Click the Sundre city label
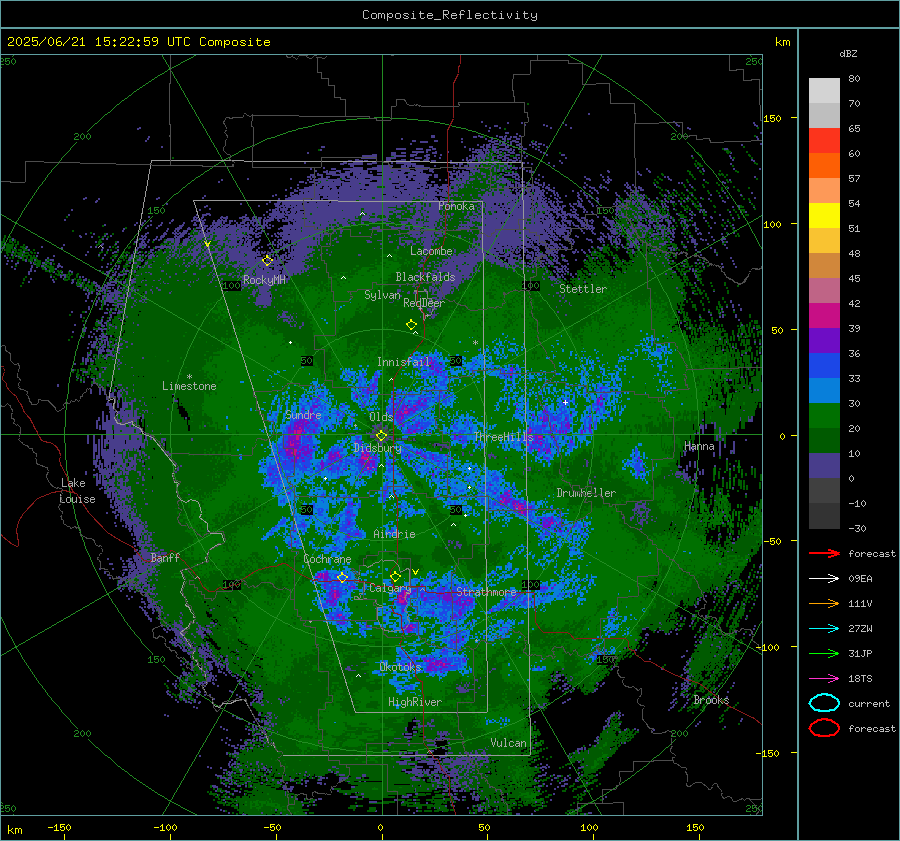The width and height of the screenshot is (900, 841). (303, 414)
